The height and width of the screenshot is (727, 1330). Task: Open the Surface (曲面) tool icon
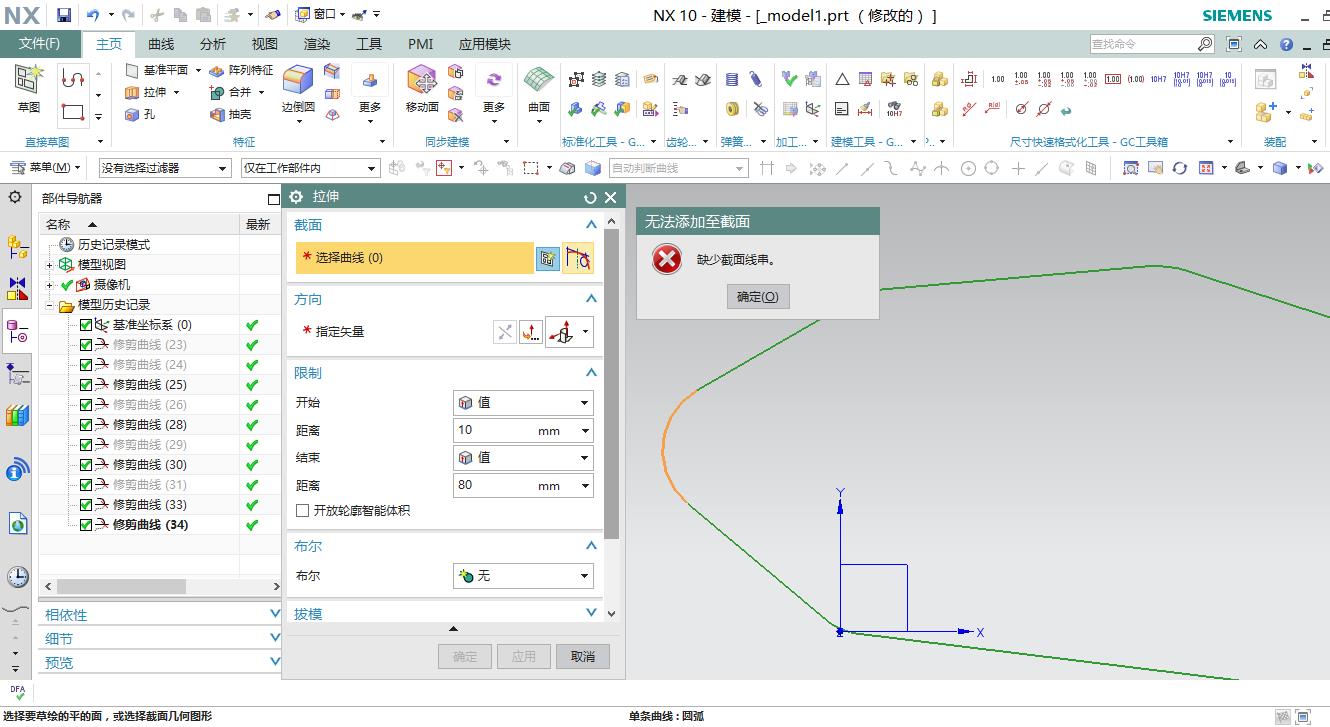(x=539, y=80)
